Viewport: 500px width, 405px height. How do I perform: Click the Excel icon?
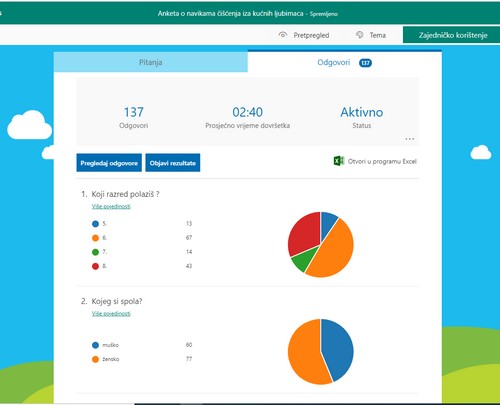(x=339, y=161)
